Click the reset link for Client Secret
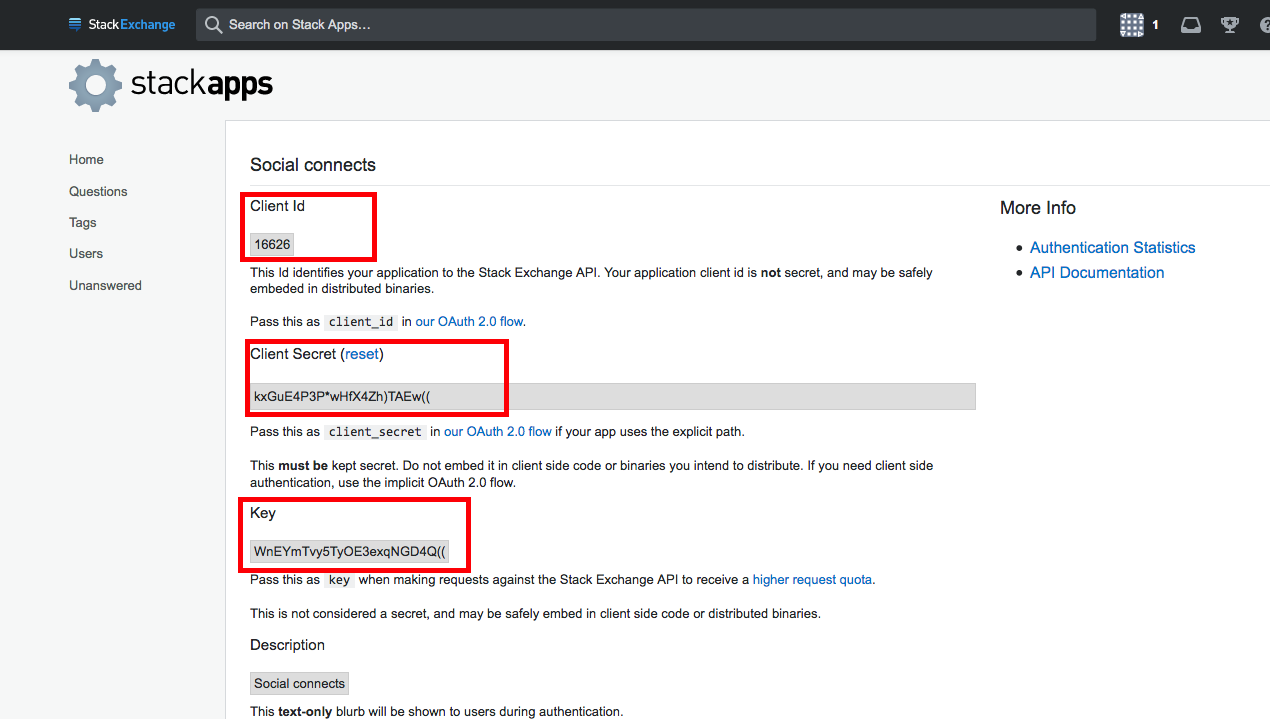1270x719 pixels. click(x=362, y=354)
